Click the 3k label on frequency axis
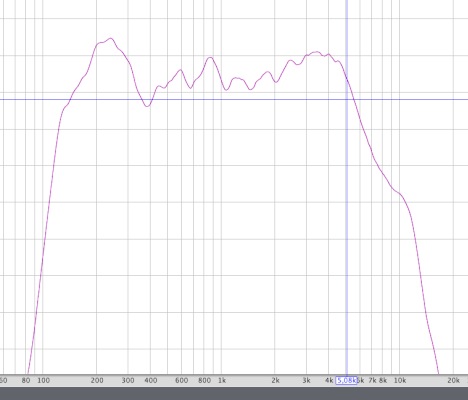 (x=306, y=380)
